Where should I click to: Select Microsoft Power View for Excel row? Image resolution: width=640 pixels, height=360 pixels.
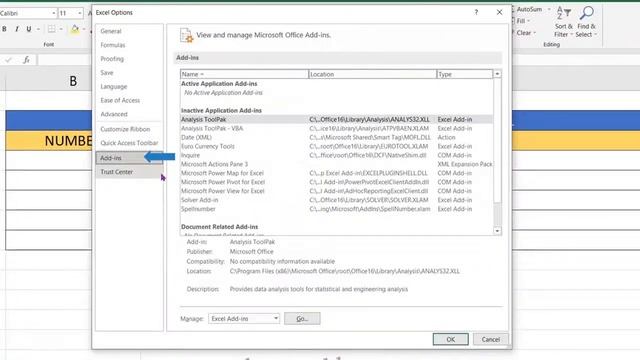click(x=336, y=191)
